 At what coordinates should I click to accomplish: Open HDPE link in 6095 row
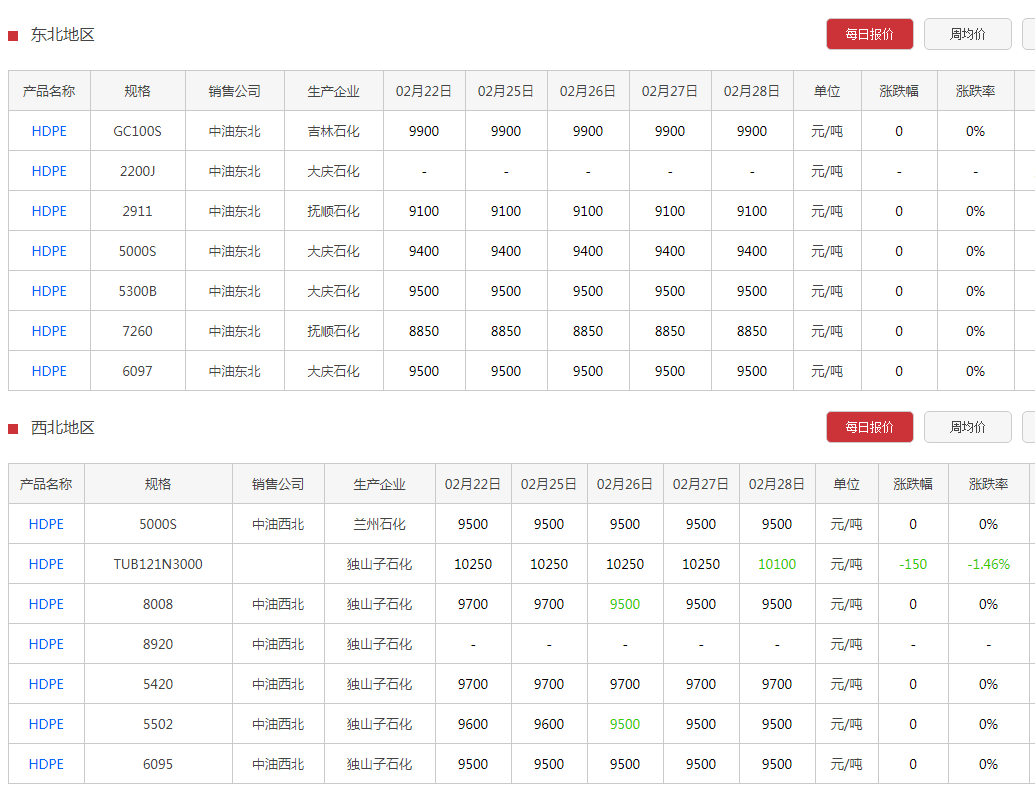click(x=46, y=764)
